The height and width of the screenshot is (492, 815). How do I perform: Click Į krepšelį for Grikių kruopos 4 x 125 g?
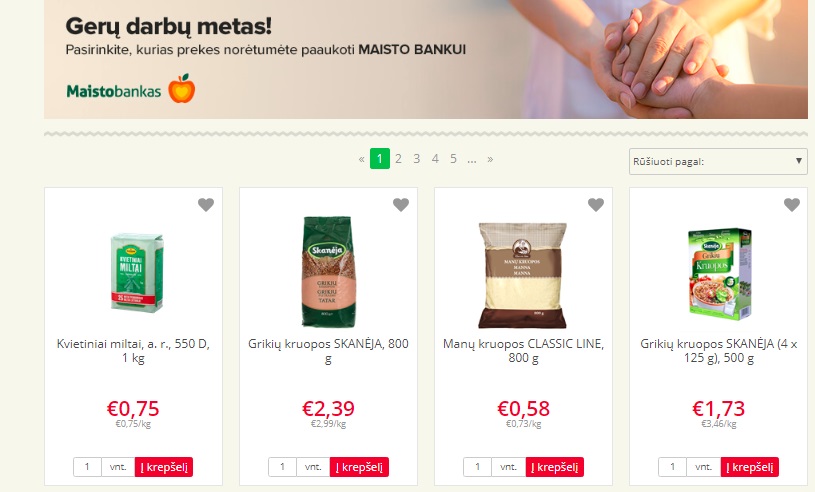(x=750, y=467)
